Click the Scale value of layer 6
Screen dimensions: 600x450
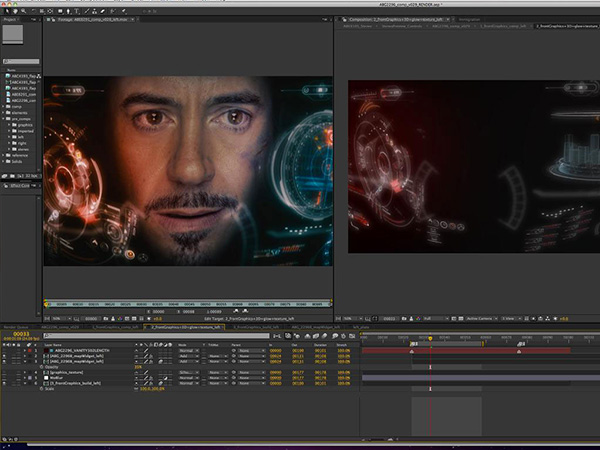tap(152, 389)
